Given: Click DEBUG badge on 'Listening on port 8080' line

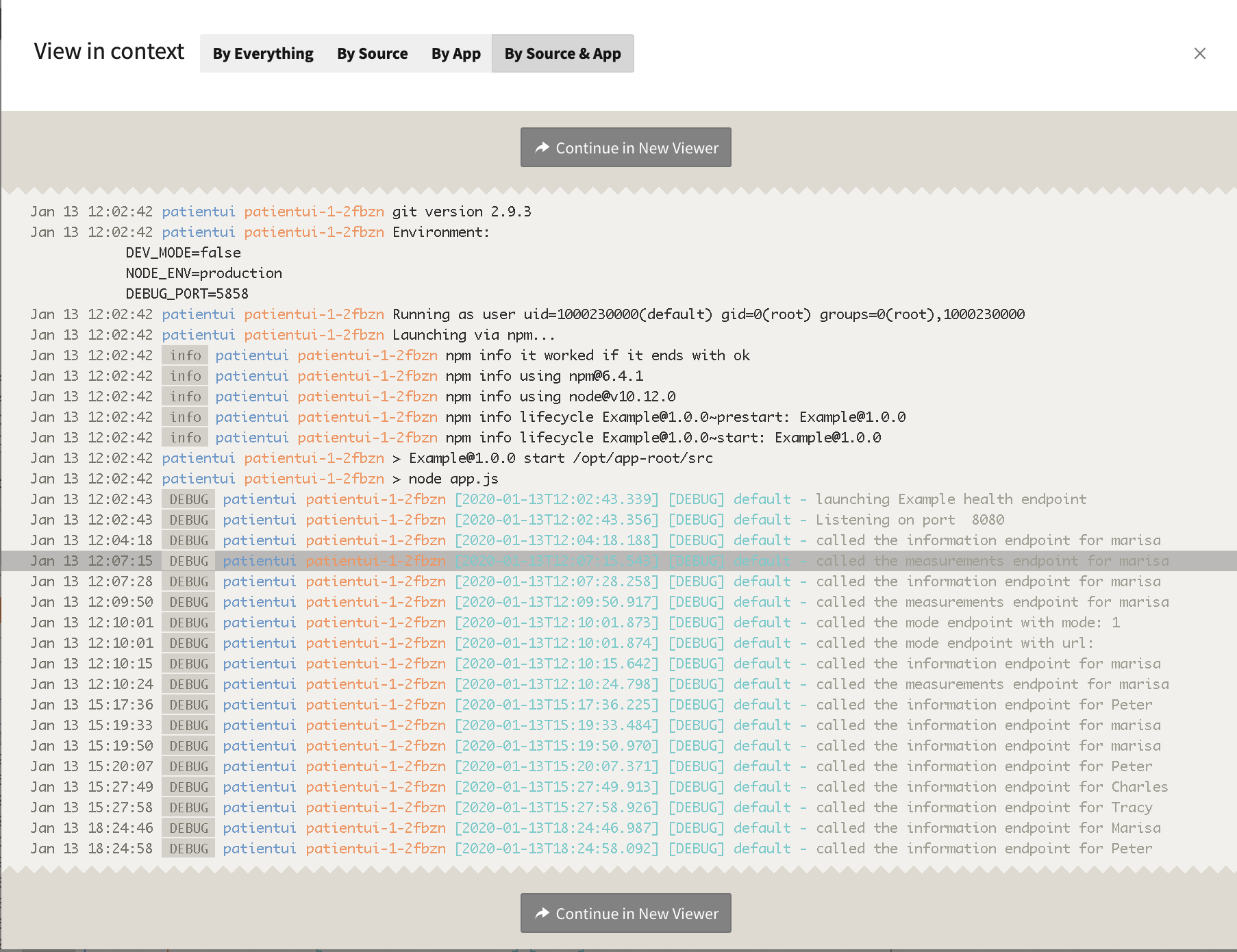Looking at the screenshot, I should pos(188,520).
